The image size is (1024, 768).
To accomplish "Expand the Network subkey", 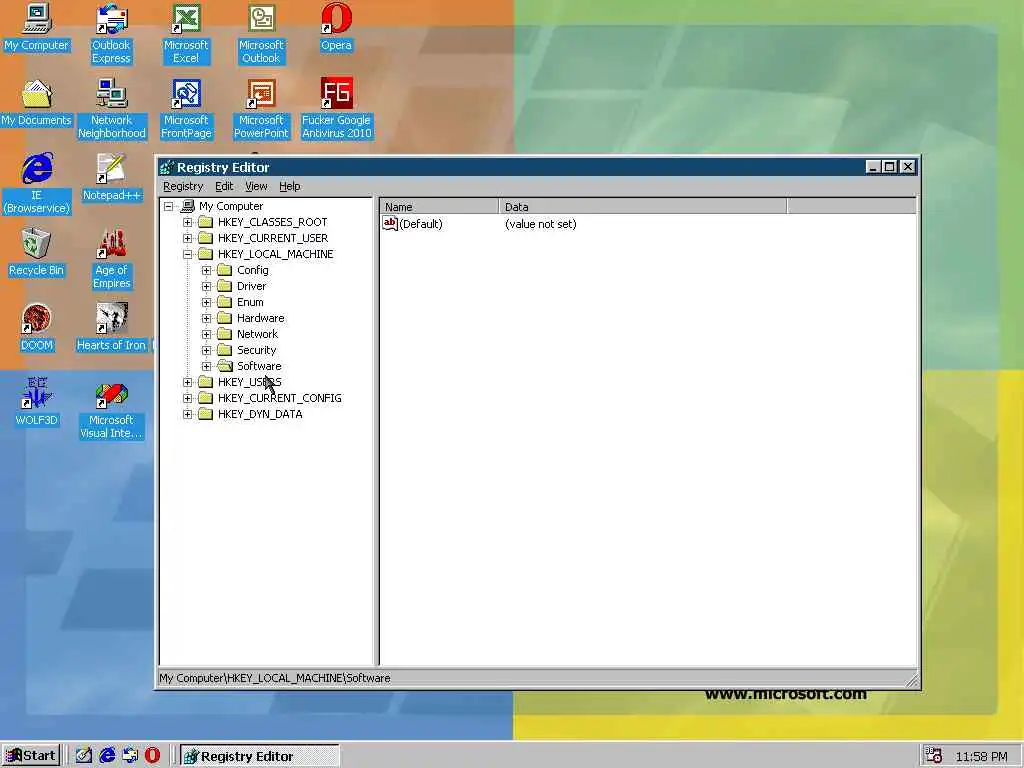I will coord(206,334).
